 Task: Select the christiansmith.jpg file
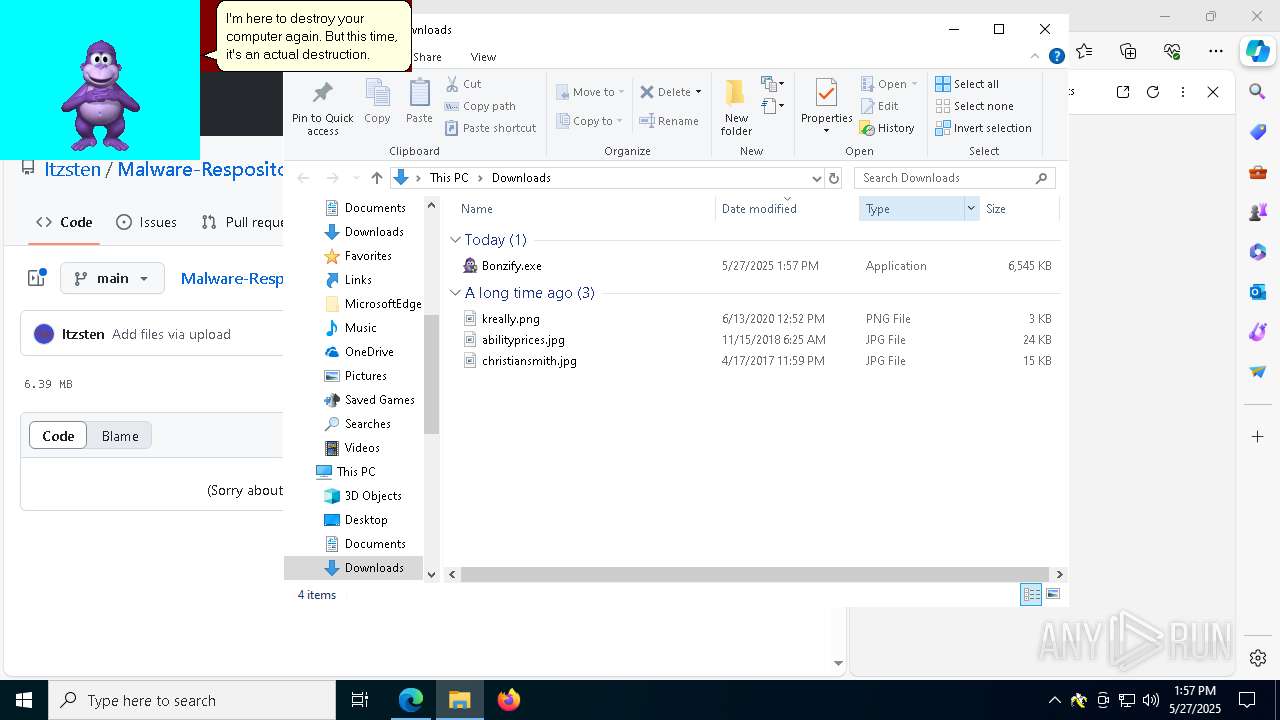[529, 361]
